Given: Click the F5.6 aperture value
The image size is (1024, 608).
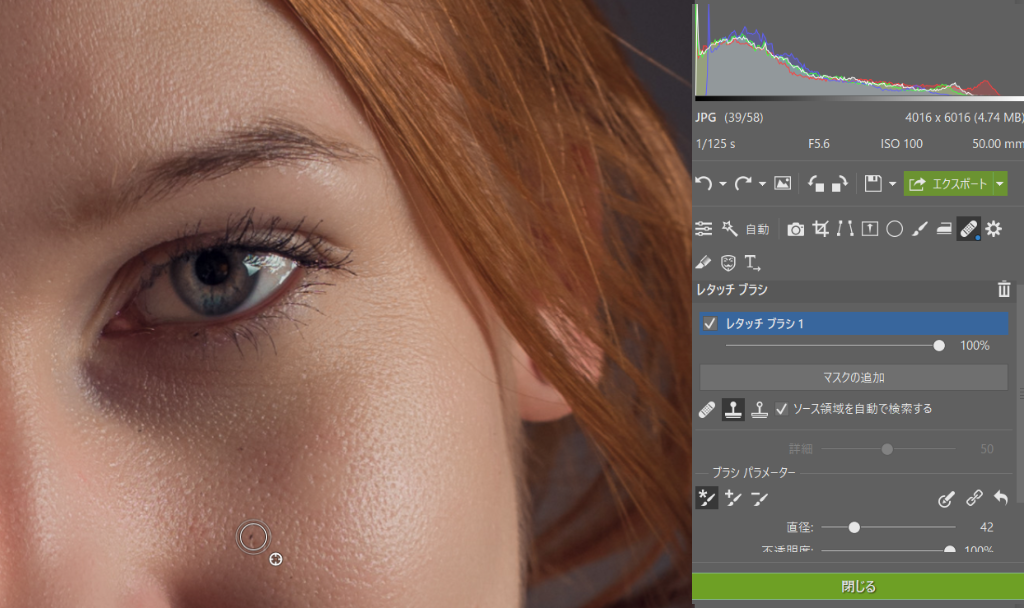Looking at the screenshot, I should (818, 144).
